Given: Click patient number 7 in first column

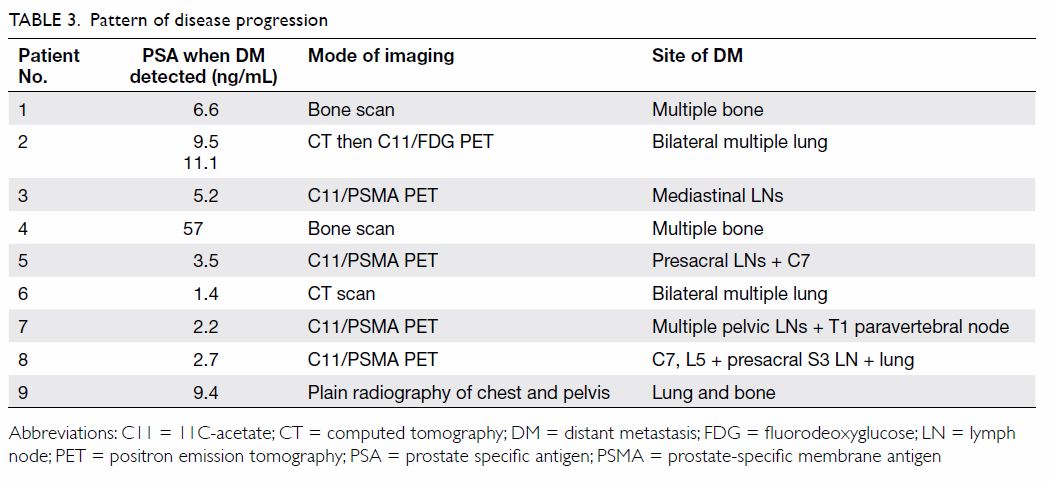Looking at the screenshot, I should (x=23, y=327).
